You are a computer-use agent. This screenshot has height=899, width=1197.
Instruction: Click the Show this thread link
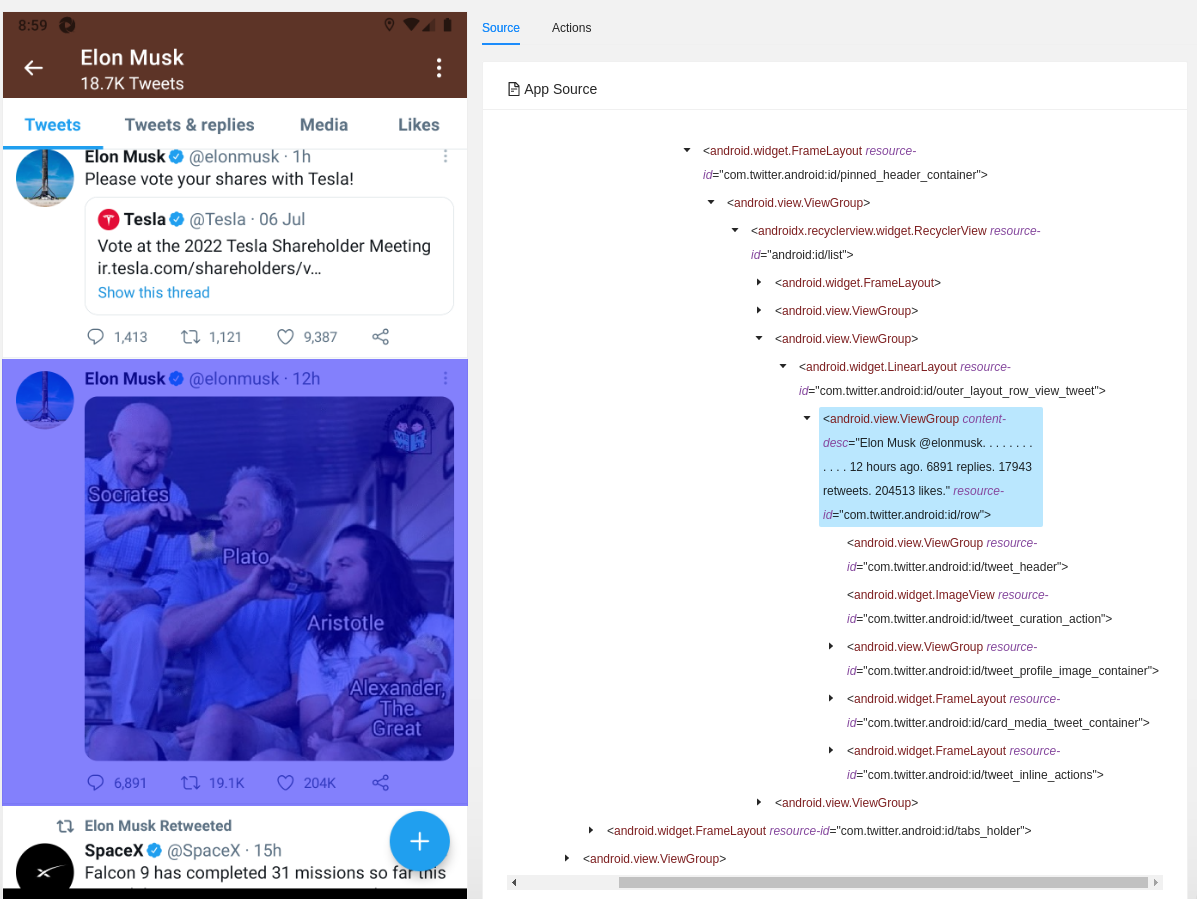[x=153, y=292]
